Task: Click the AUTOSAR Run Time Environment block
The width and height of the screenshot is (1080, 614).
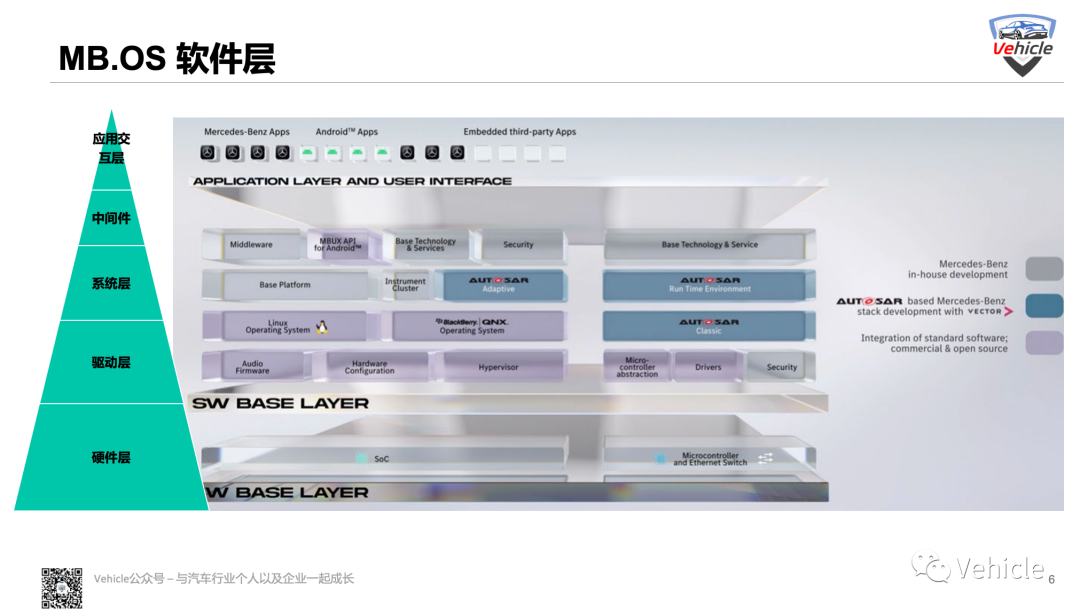Action: point(709,285)
